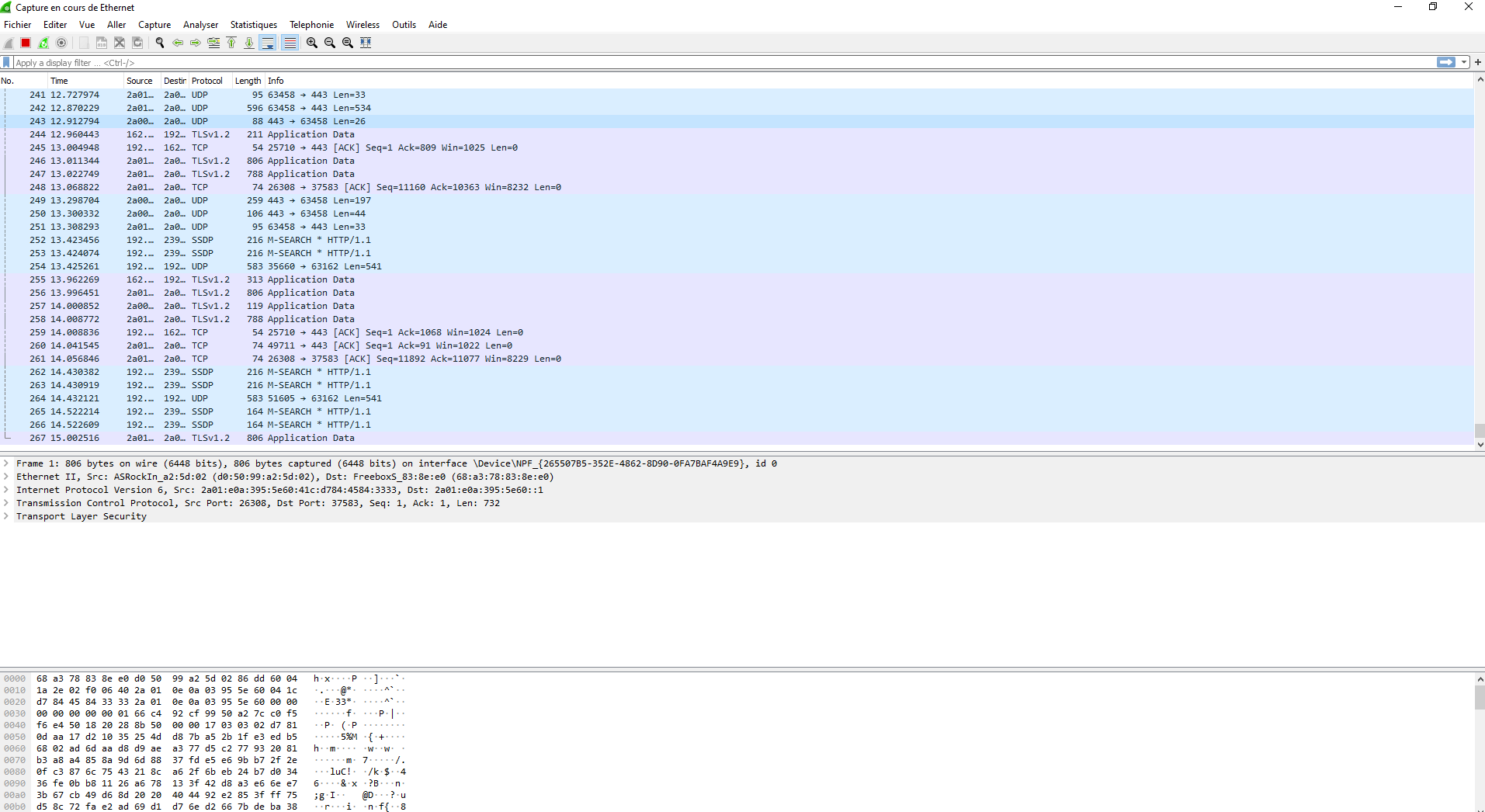Image resolution: width=1485 pixels, height=812 pixels.
Task: Open the Telephonie menu
Action: coord(311,25)
